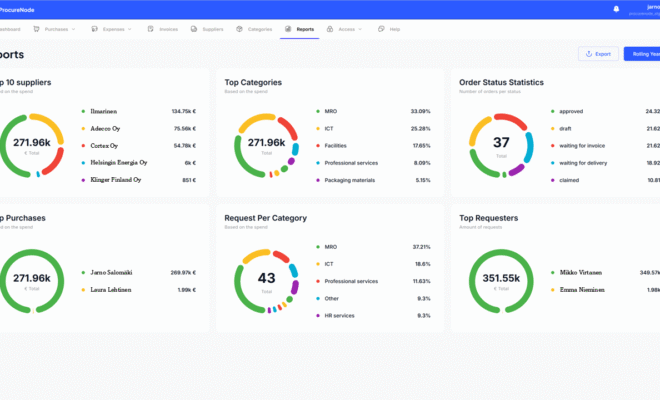Click ICT color dot in Request Per Category
The width and height of the screenshot is (660, 400).
point(317,264)
